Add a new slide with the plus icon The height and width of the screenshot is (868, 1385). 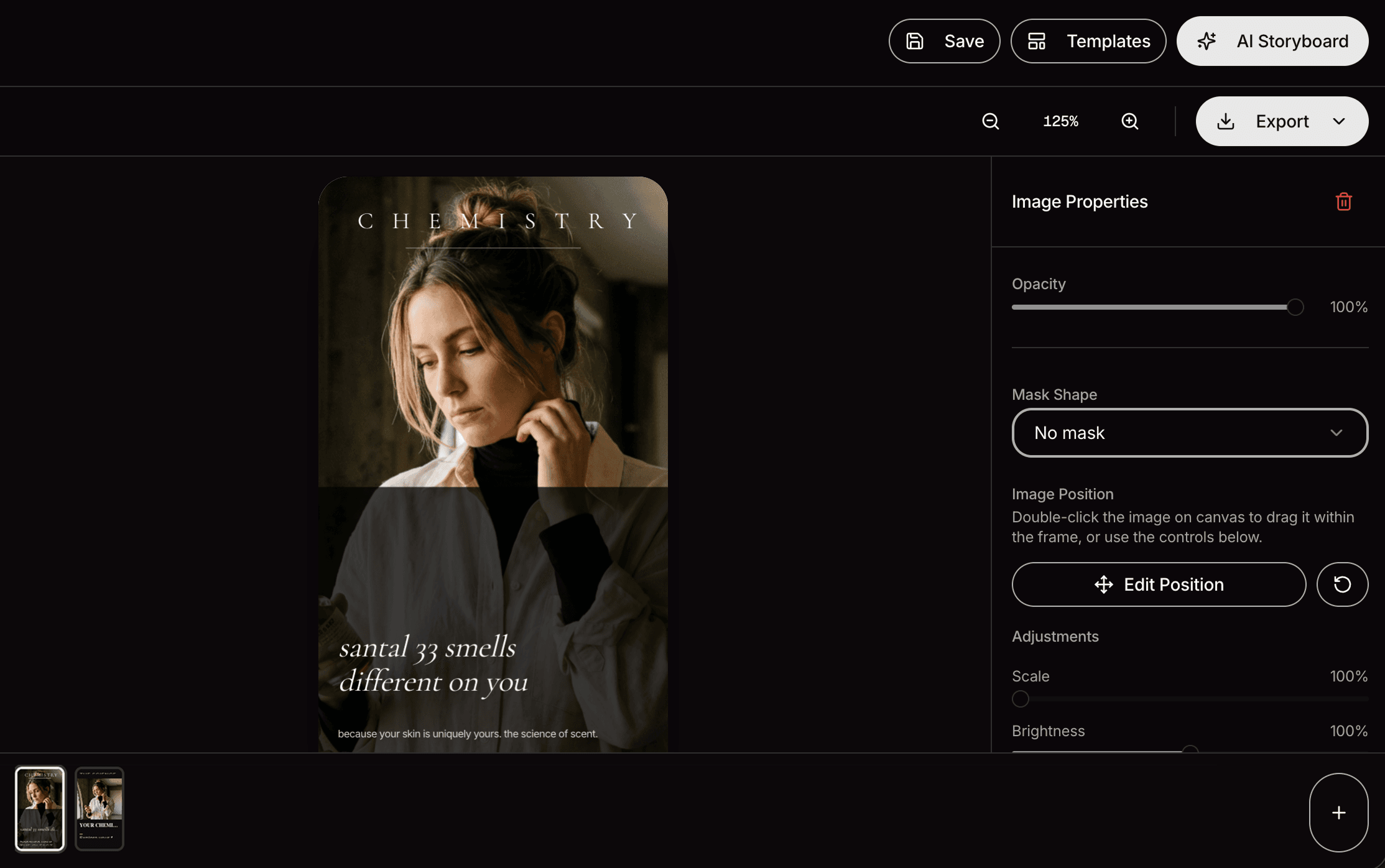[x=1339, y=813]
